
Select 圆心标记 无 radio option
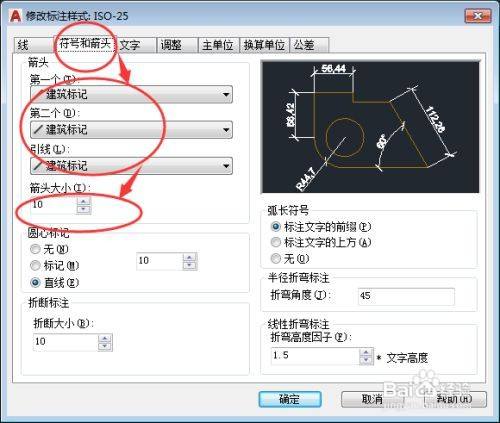pyautogui.click(x=49, y=249)
